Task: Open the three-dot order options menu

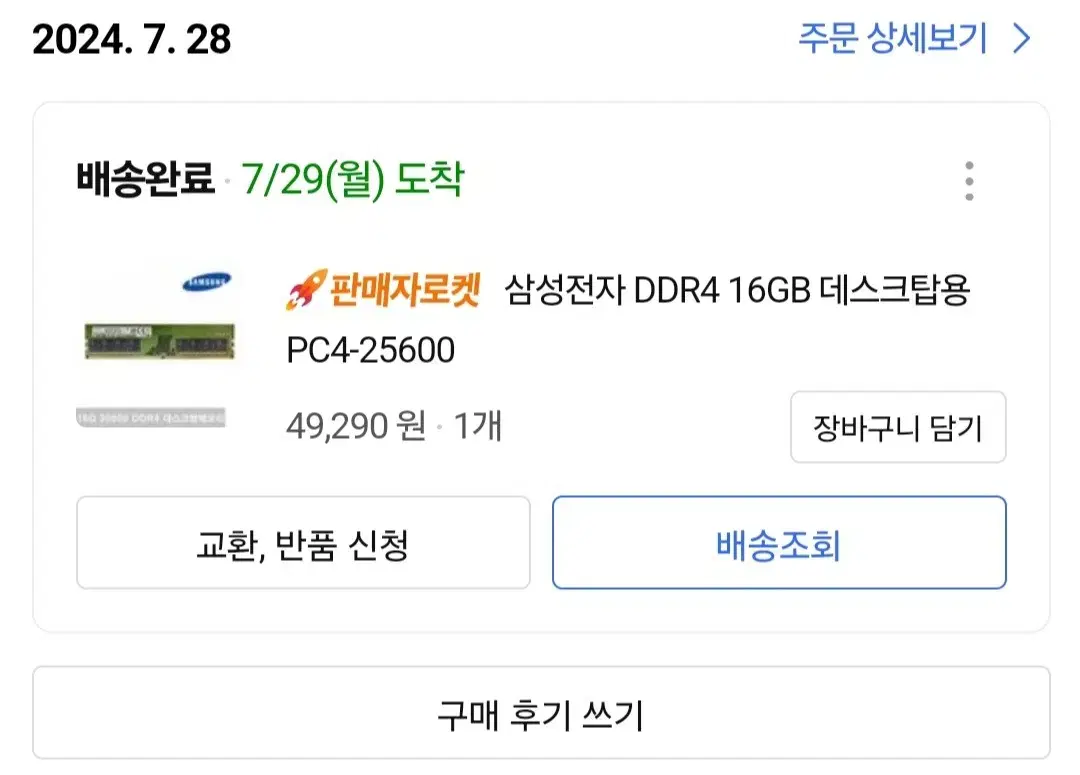Action: pyautogui.click(x=969, y=181)
